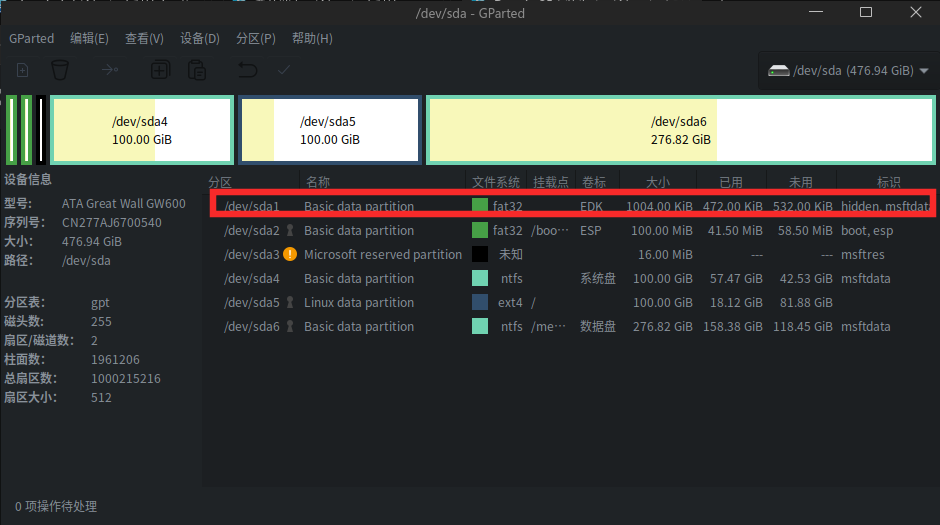Open the 查看(V) menu
The image size is (940, 525).
coord(144,38)
